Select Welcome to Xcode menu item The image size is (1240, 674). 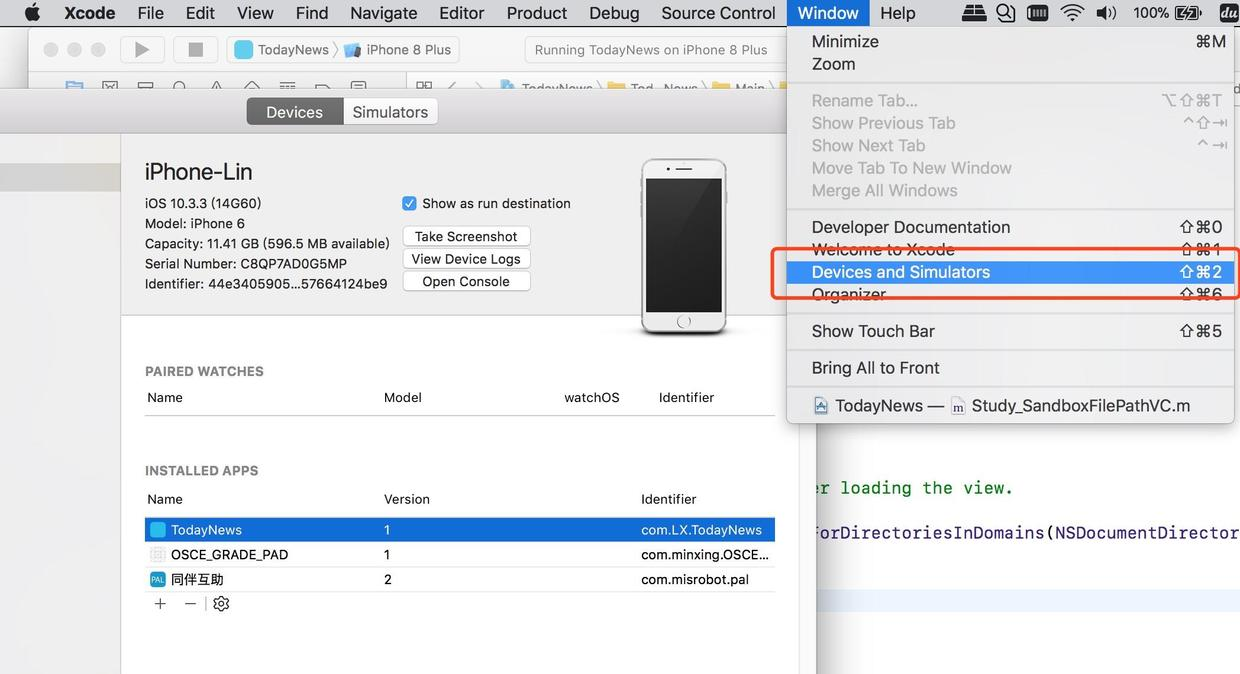[x=1010, y=250]
